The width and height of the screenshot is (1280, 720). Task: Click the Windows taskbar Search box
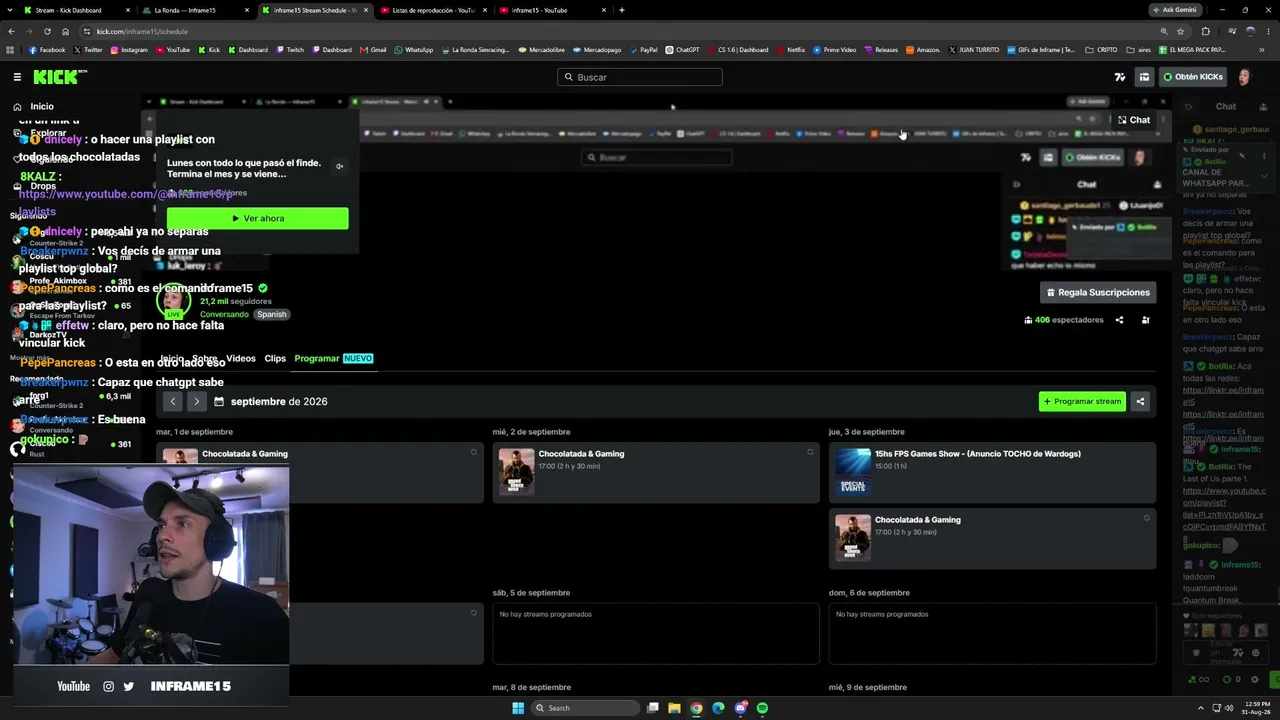click(585, 708)
